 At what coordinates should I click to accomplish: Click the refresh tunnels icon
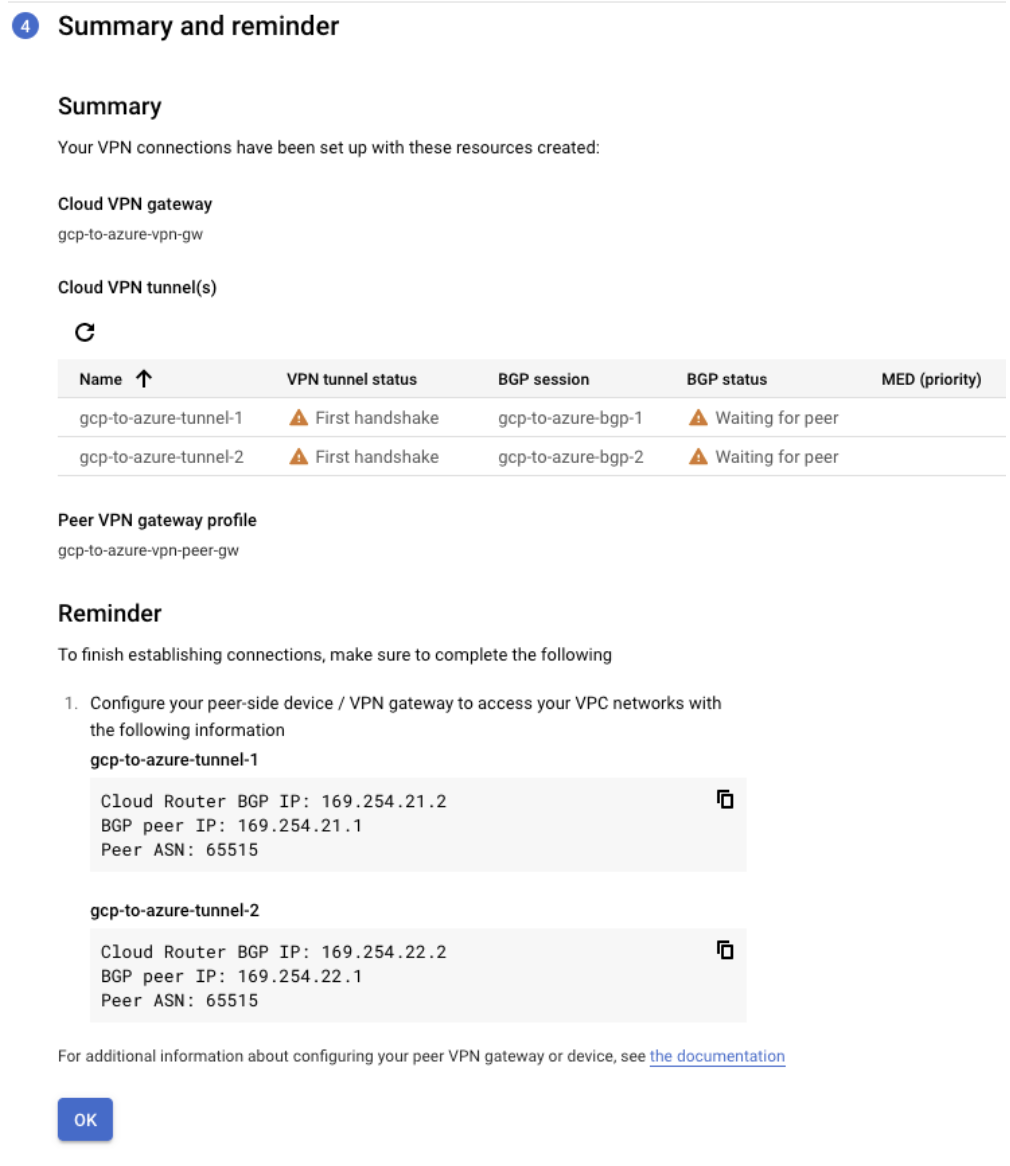85,332
